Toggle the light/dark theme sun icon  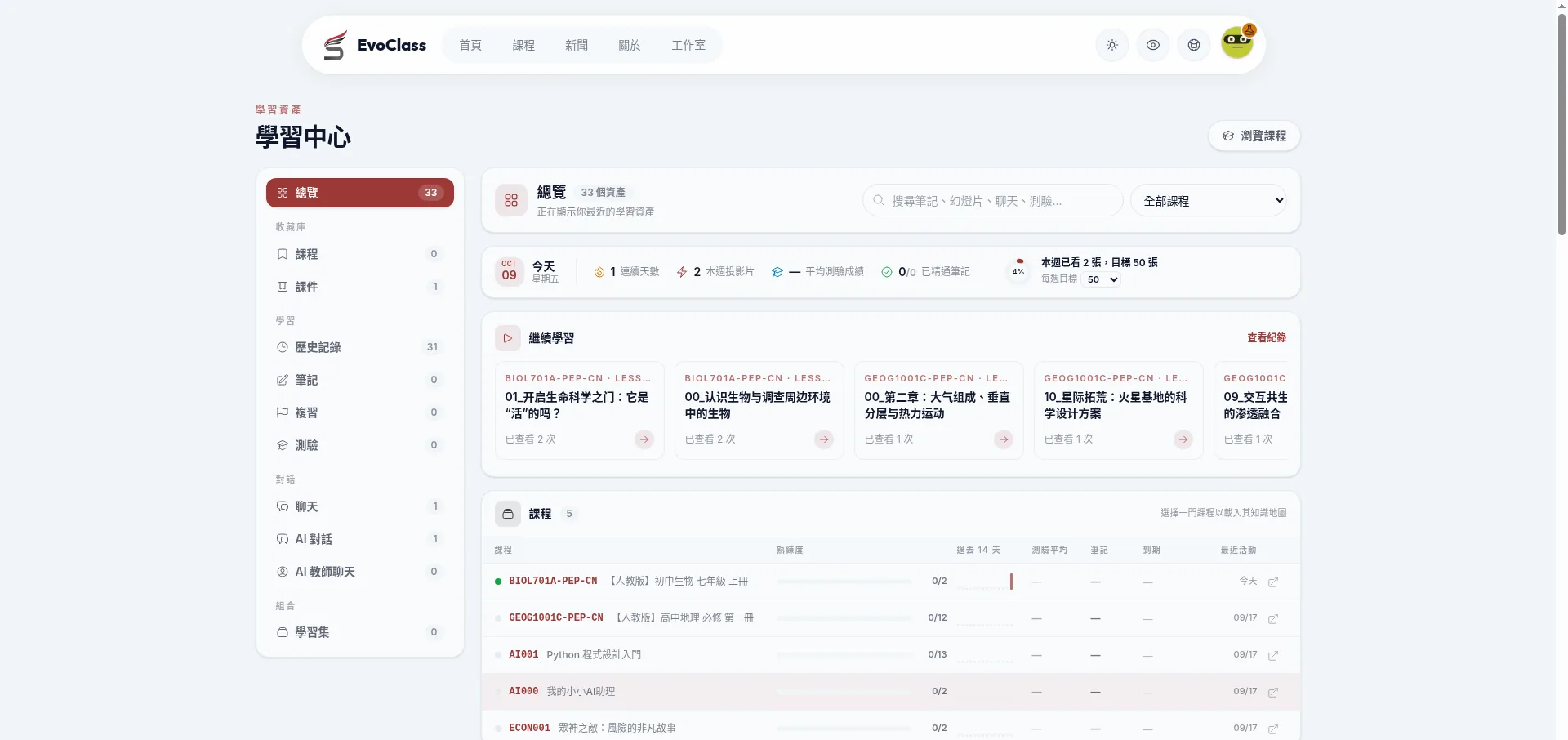pyautogui.click(x=1111, y=45)
